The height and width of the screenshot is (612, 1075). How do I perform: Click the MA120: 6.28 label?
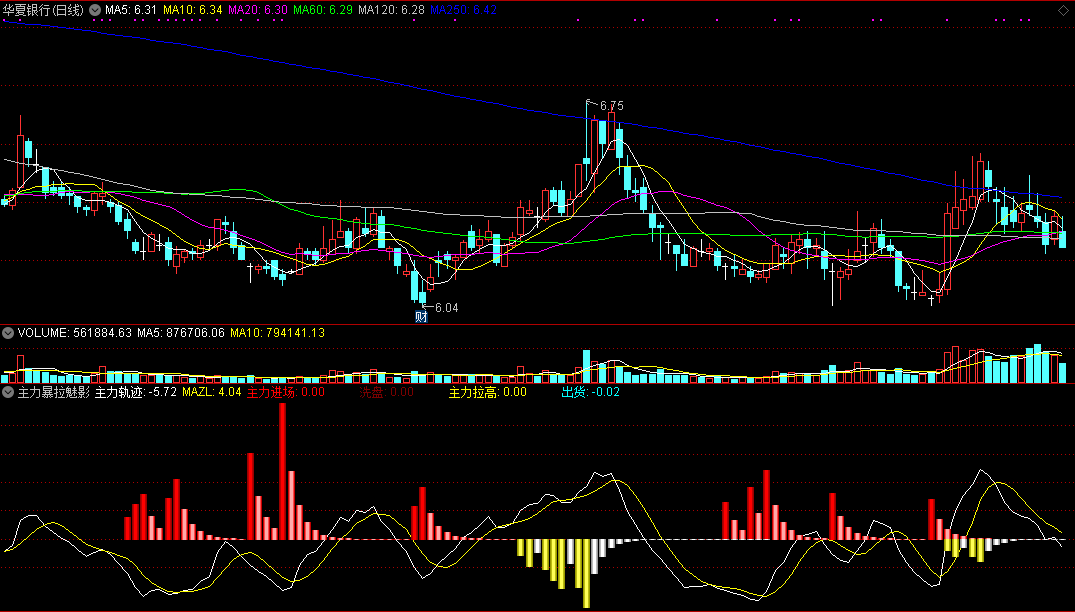(x=391, y=10)
